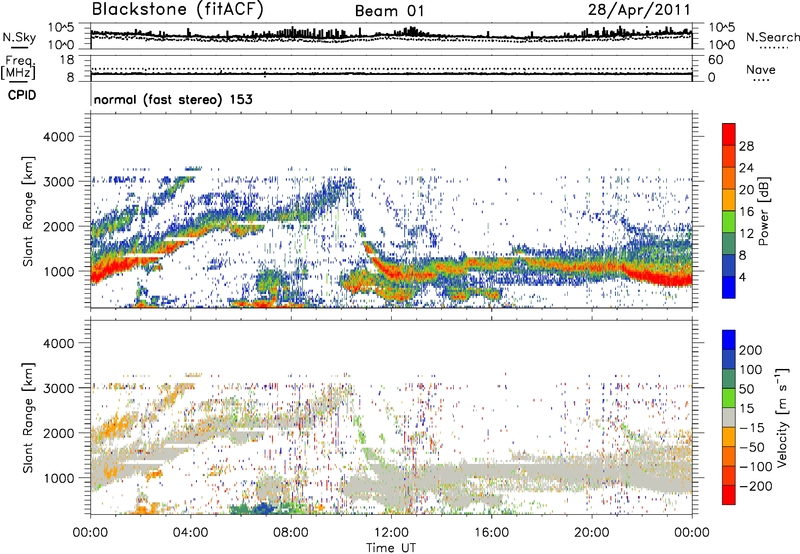800x554 pixels.
Task: Click the 'Blackstone (fitACF)' plot title
Action: click(178, 10)
